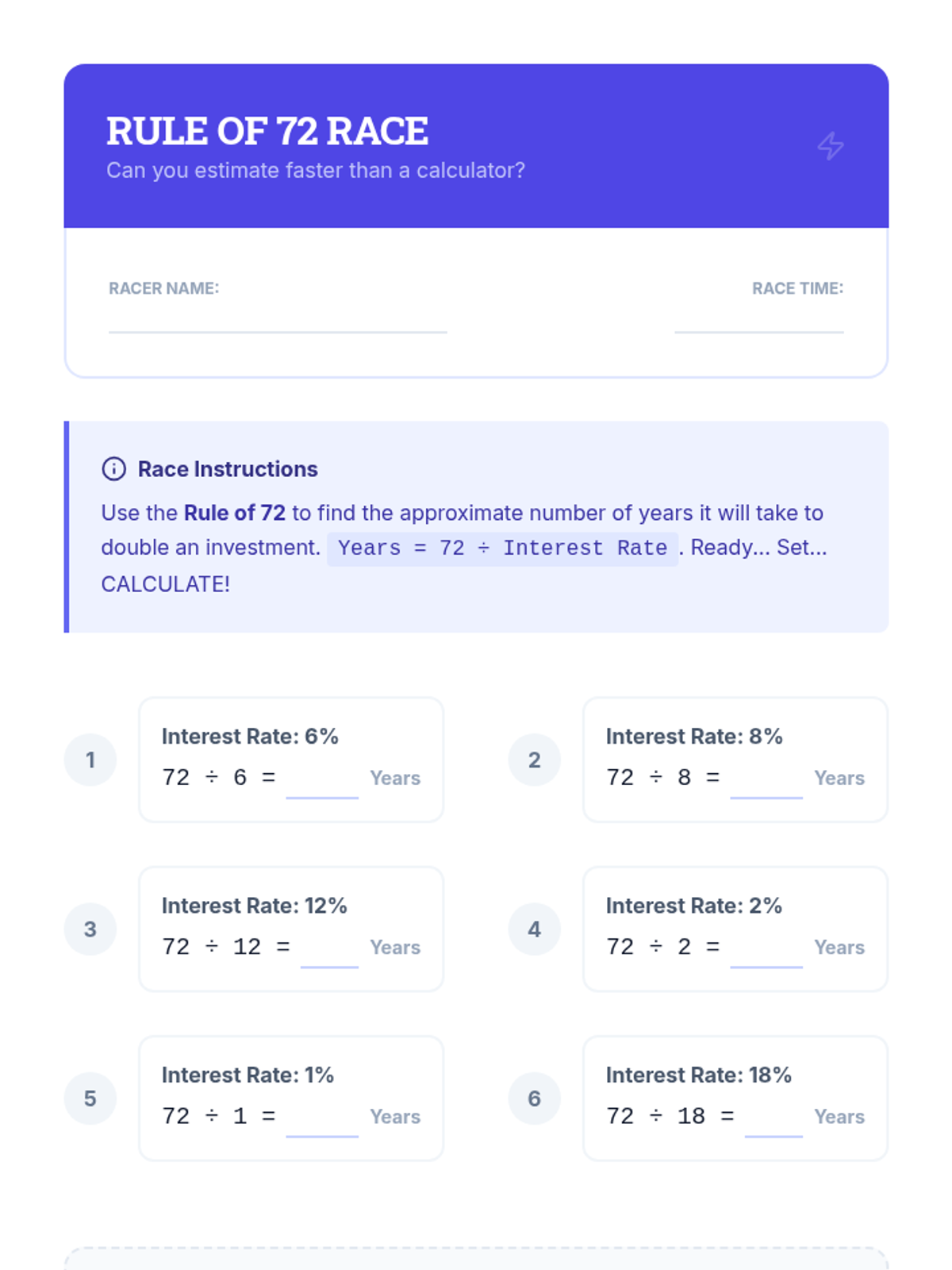
Task: Click the Rule of 72 Race title
Action: pyautogui.click(x=267, y=132)
